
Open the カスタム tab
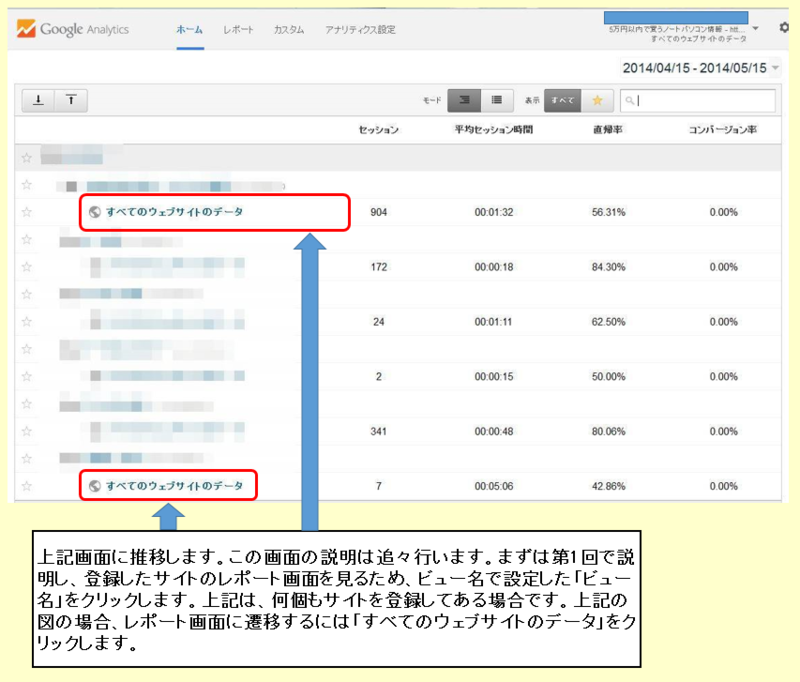[289, 30]
